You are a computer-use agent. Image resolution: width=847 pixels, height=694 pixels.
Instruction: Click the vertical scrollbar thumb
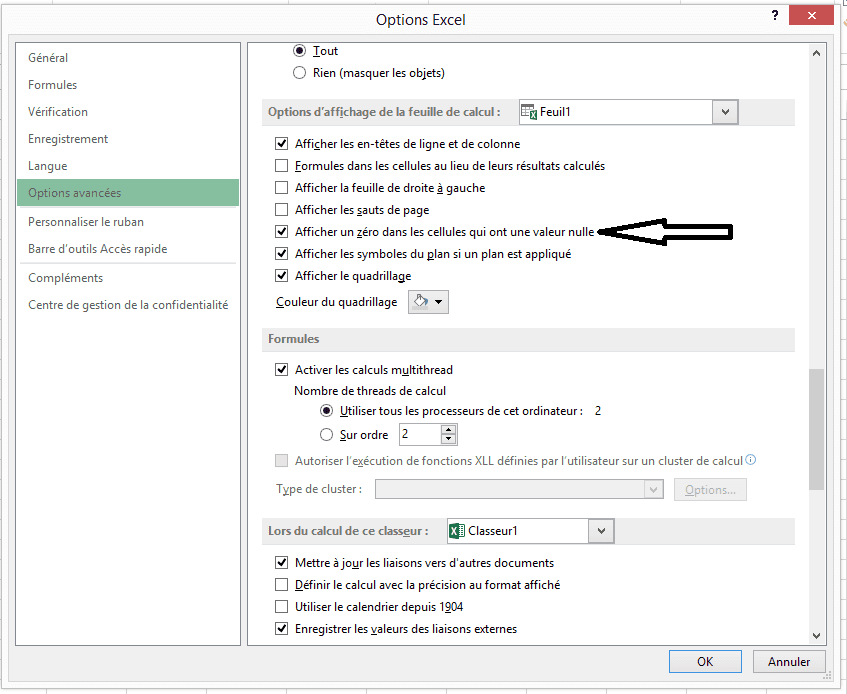coord(816,429)
